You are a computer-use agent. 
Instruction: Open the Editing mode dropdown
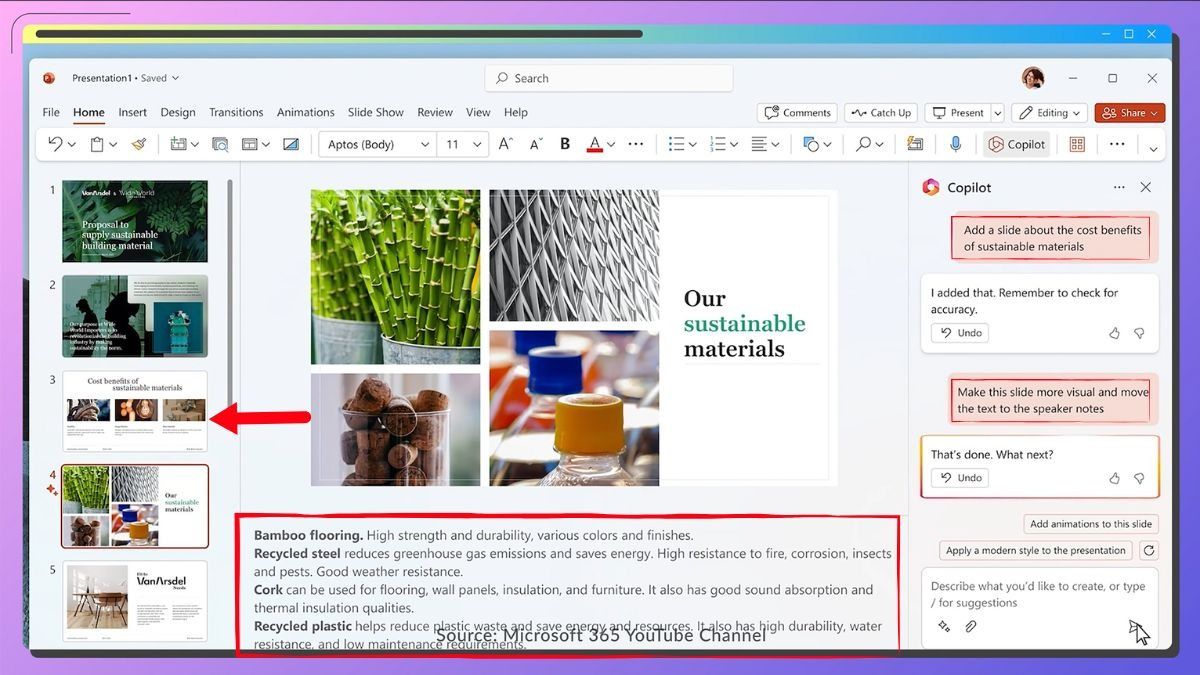1049,112
